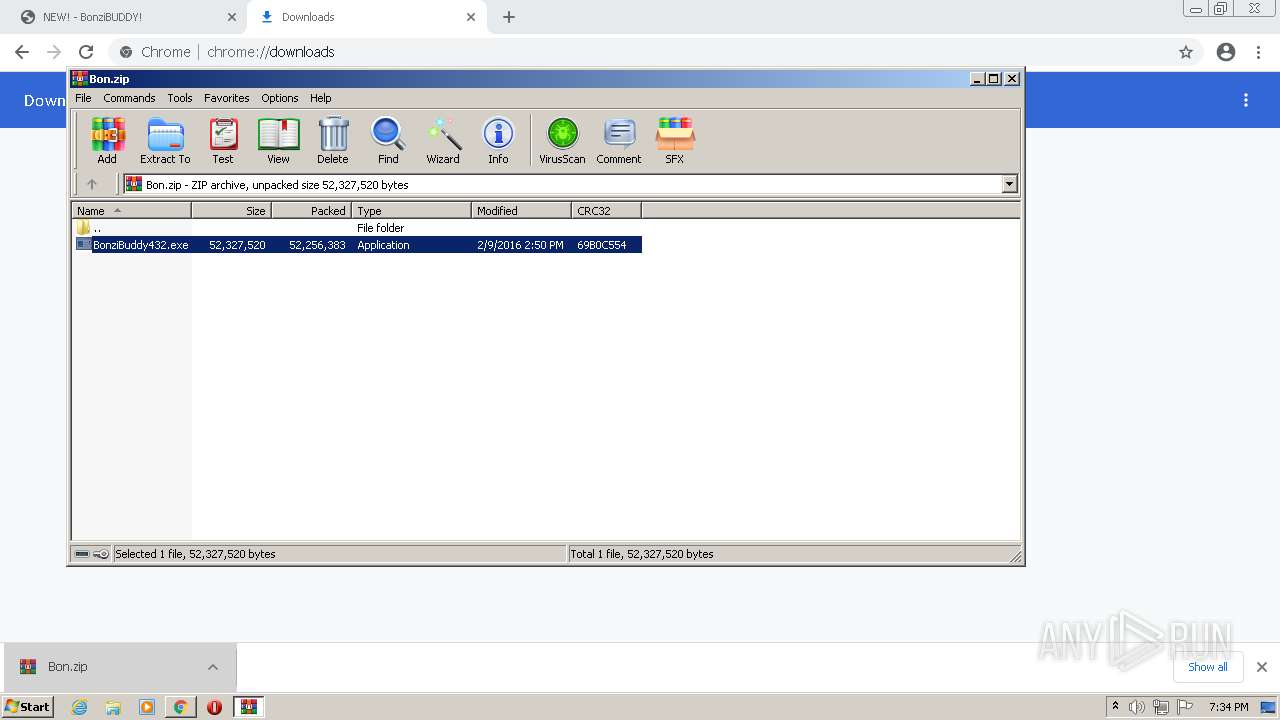Open the Opera icon in the taskbar
Image resolution: width=1280 pixels, height=720 pixels.
214,707
